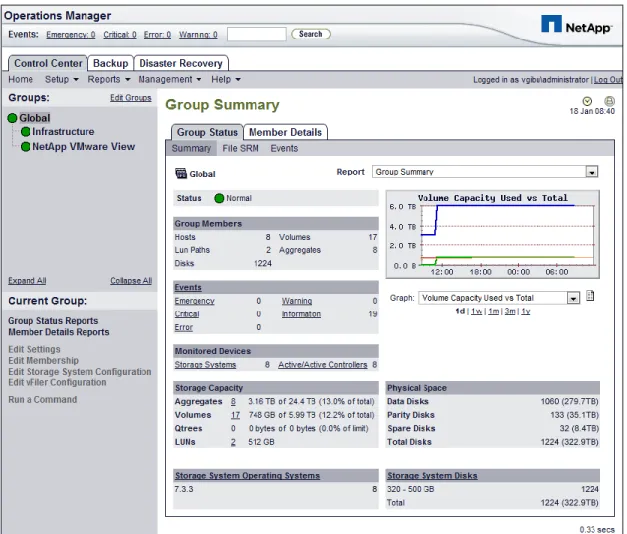Click the green Normal status indicator
Image resolution: width=627 pixels, height=534 pixels.
click(219, 198)
